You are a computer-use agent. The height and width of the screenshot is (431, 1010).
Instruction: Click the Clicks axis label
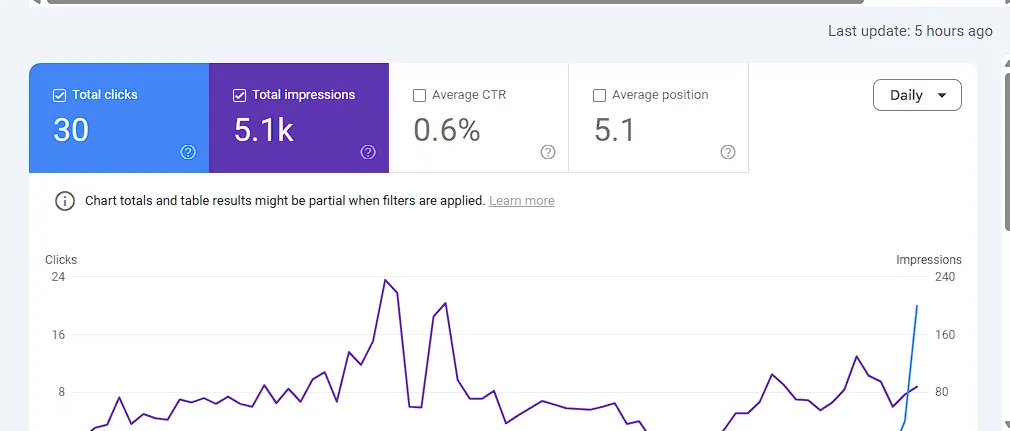[61, 260]
